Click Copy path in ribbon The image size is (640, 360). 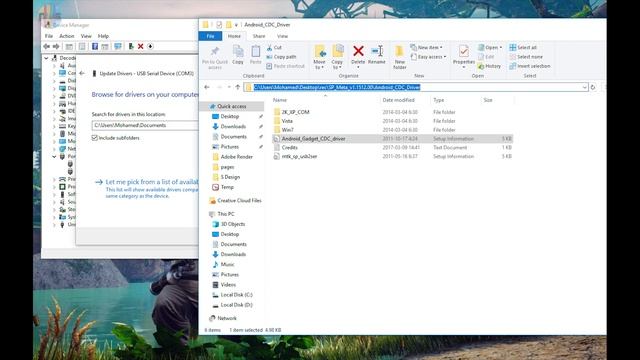click(281, 57)
